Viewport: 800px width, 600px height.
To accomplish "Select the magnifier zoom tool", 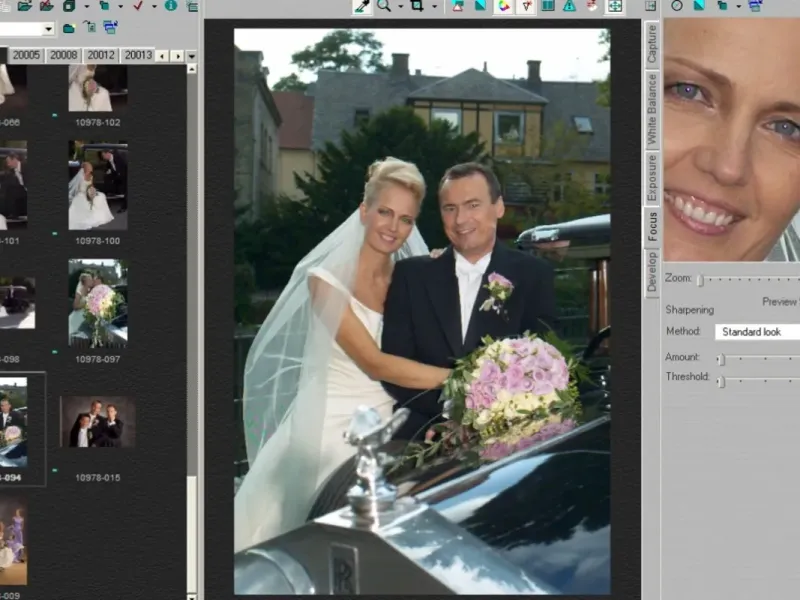I will click(384, 6).
